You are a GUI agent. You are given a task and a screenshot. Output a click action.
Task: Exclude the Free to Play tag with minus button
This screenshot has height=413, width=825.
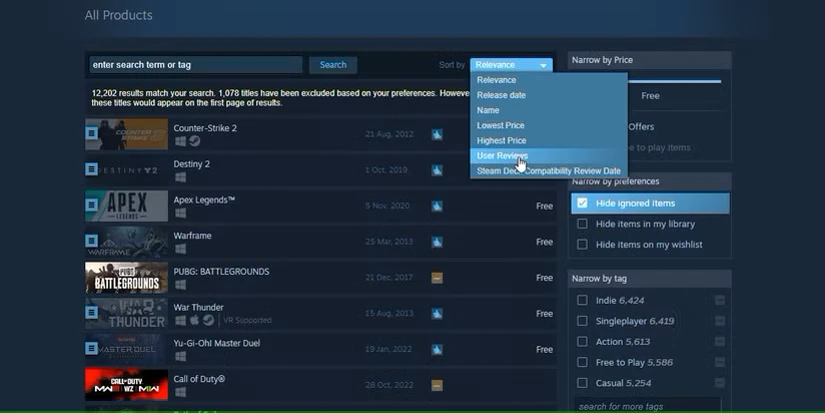point(720,362)
